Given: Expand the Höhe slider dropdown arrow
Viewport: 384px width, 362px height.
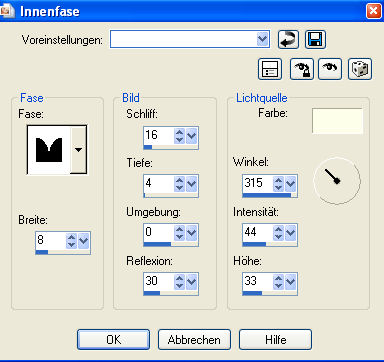Looking at the screenshot, I should point(291,281).
